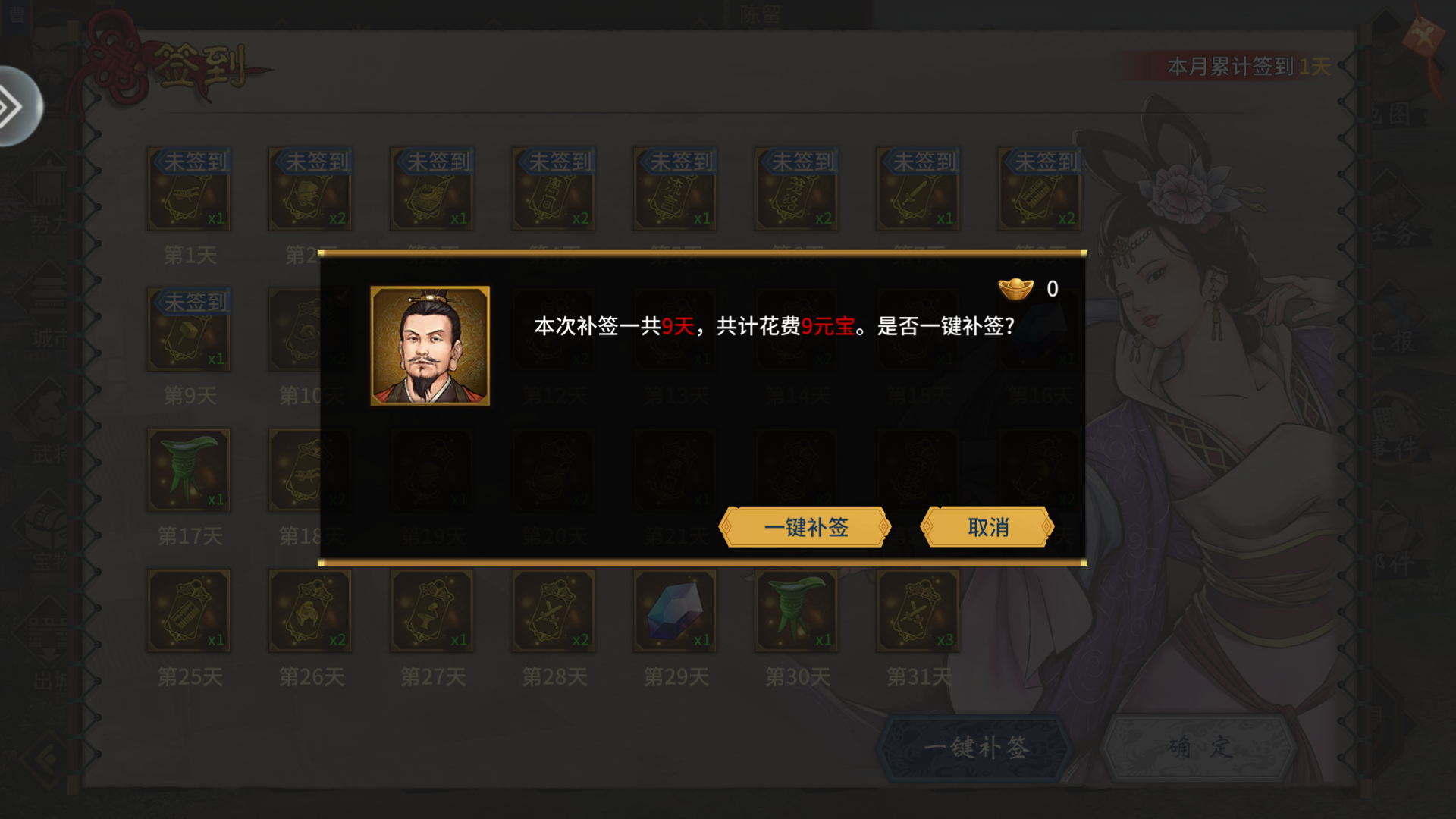Click the bottom 一键补签 button
The image size is (1456, 819).
(976, 748)
